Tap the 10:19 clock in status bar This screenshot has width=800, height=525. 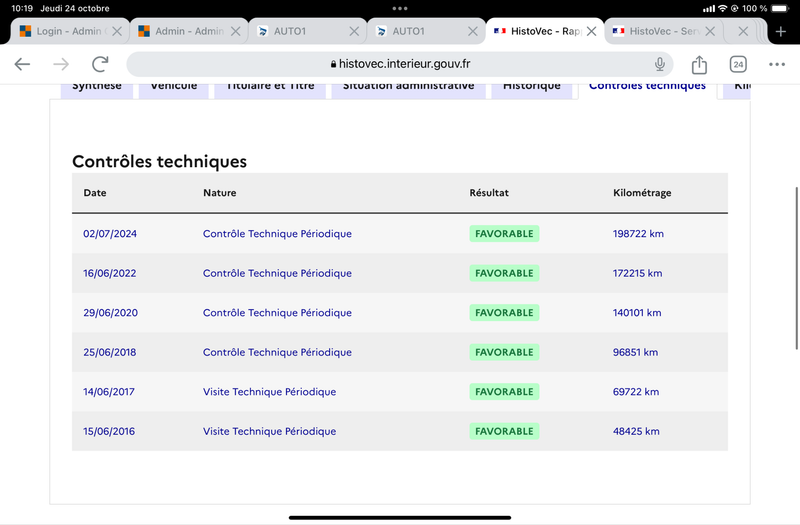(22, 9)
